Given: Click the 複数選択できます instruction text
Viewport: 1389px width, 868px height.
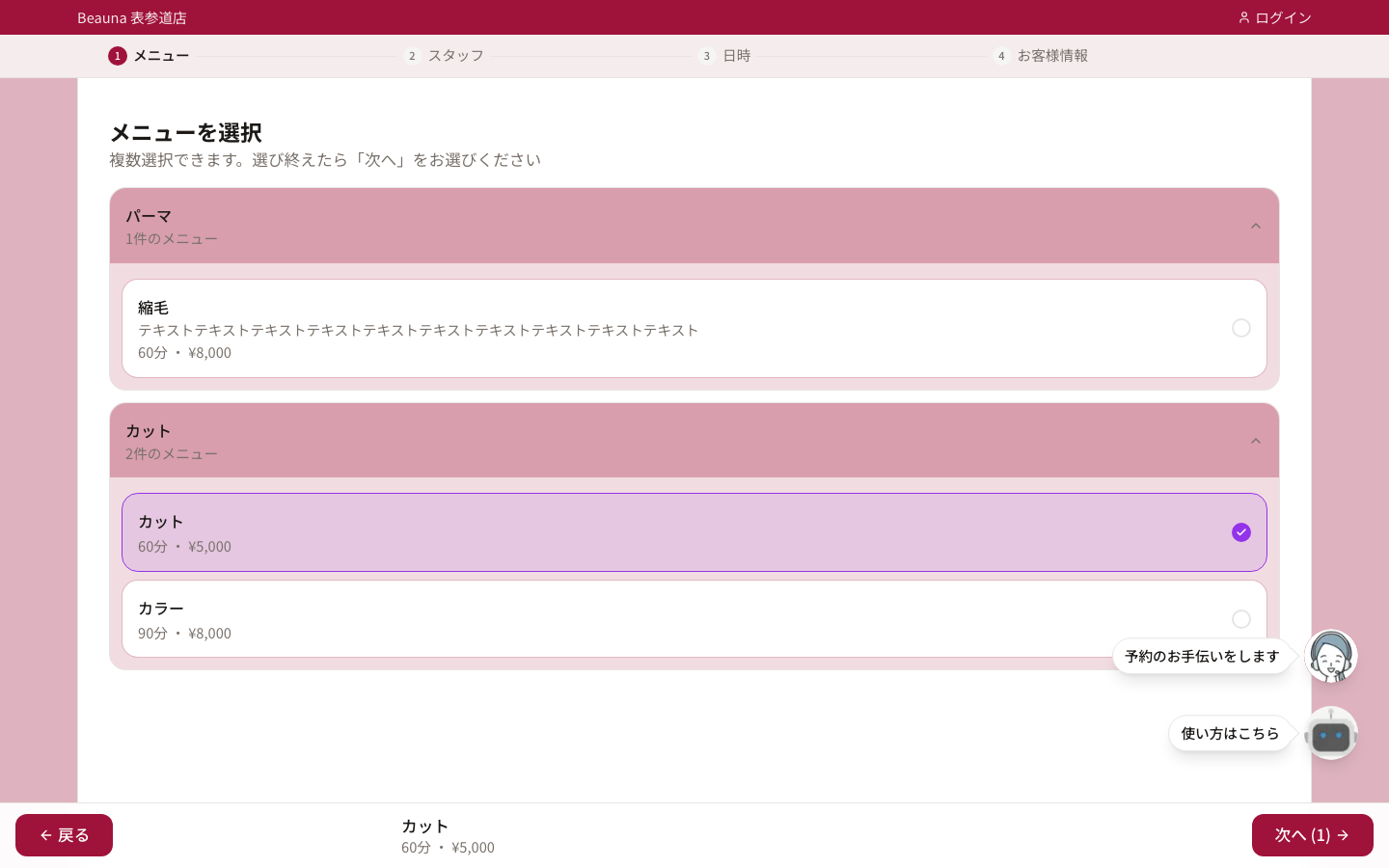Looking at the screenshot, I should tap(325, 160).
